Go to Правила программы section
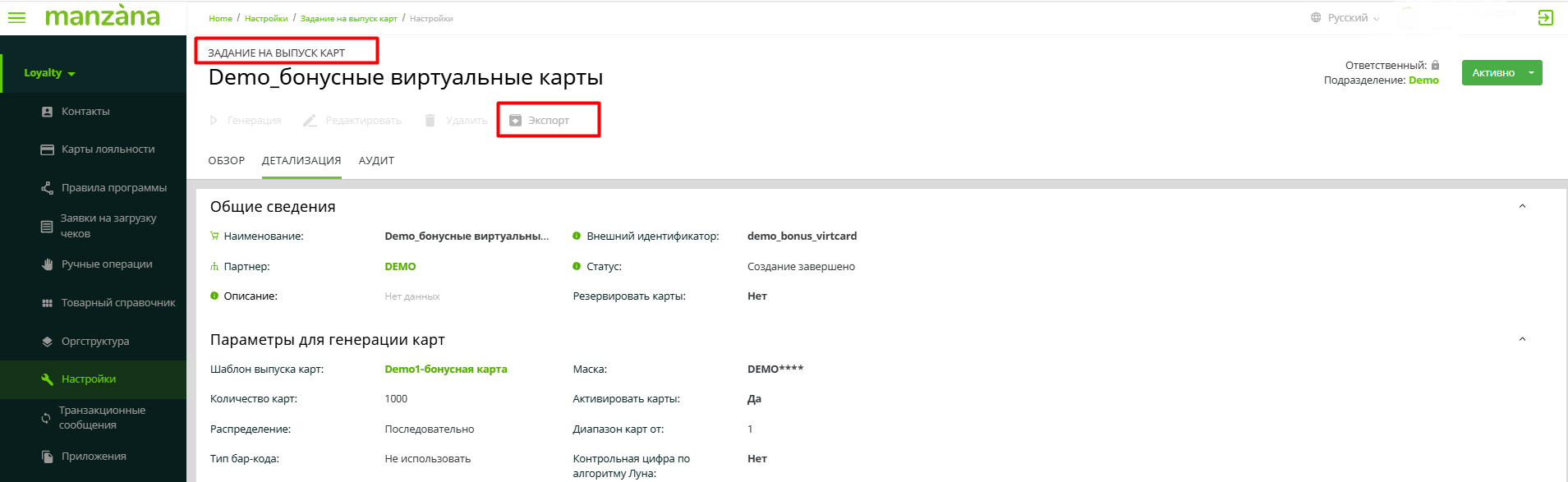Screen dimensions: 1568x482 pyautogui.click(x=113, y=188)
